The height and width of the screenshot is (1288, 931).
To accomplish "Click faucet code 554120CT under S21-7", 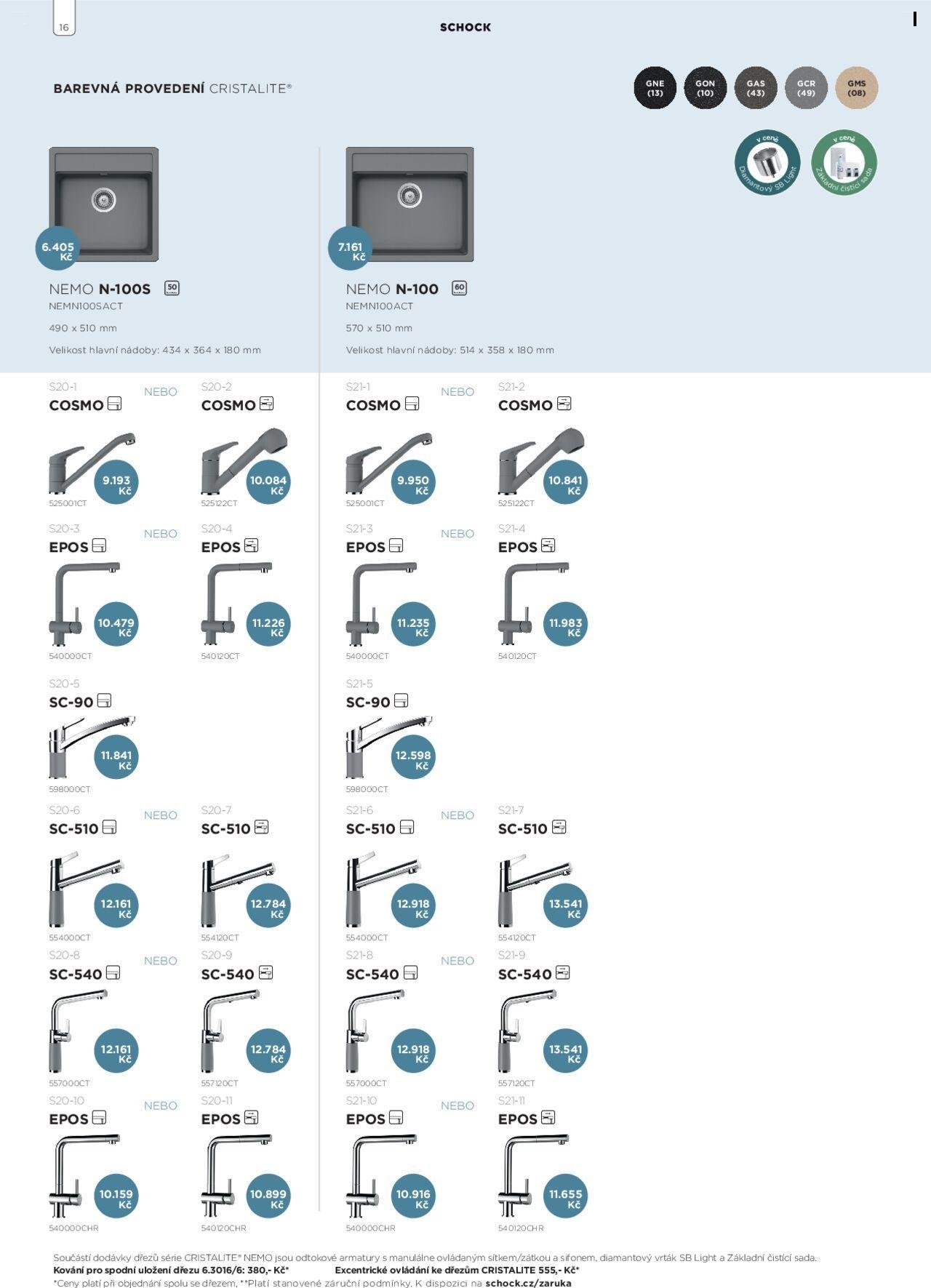I will coord(517,937).
